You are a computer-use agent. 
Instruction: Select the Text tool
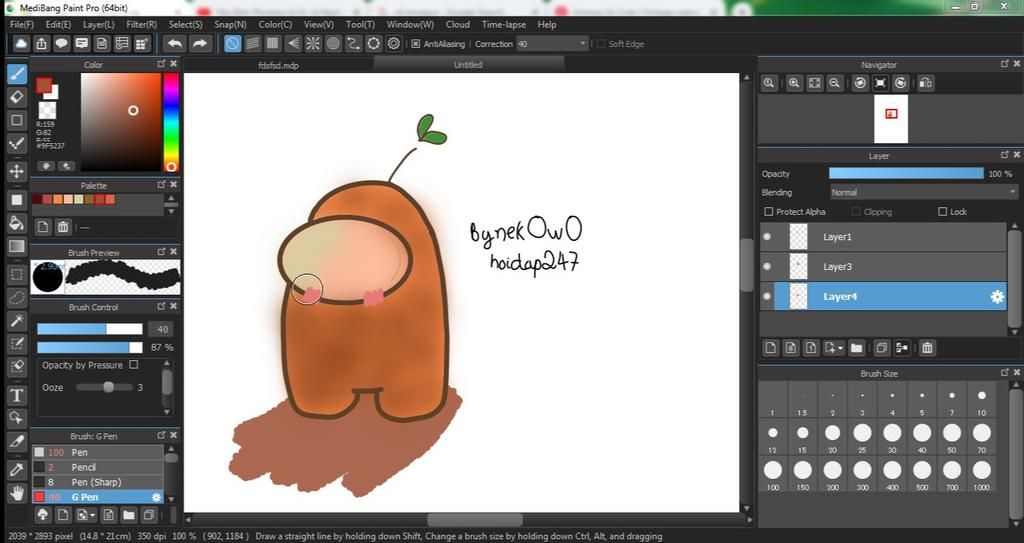(17, 395)
